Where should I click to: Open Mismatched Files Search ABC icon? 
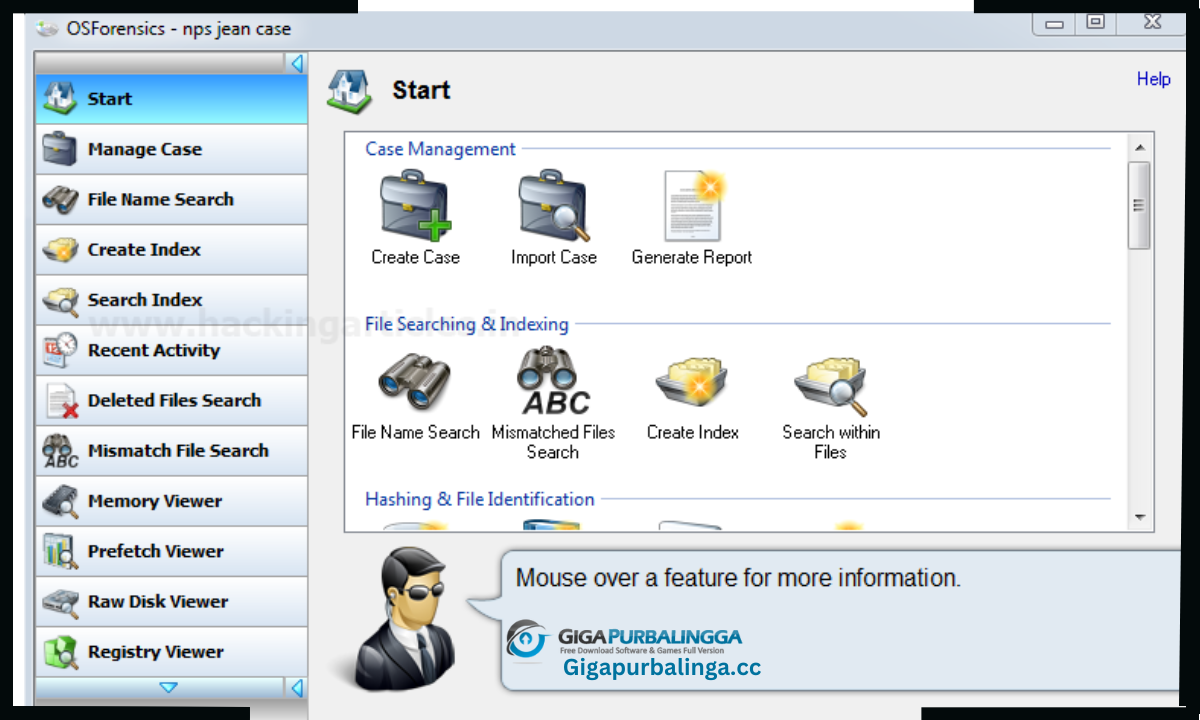tap(554, 381)
